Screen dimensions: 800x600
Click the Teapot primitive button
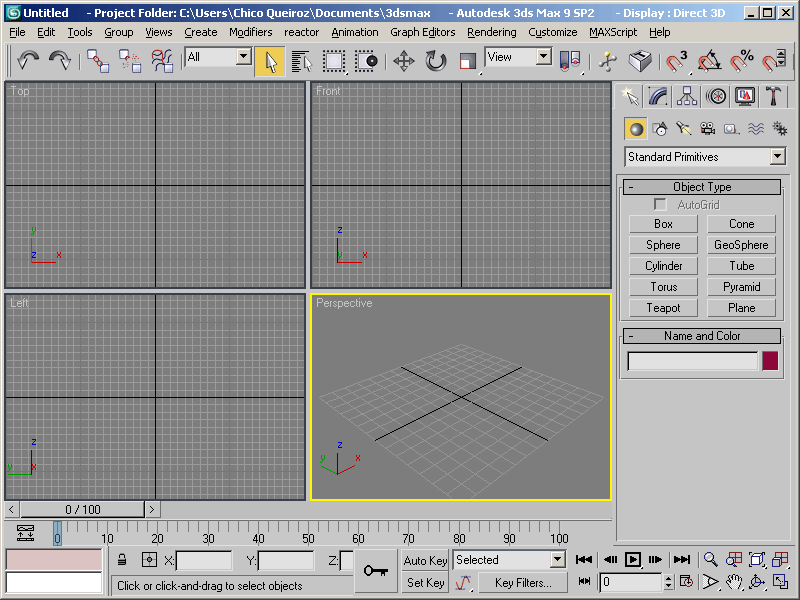point(663,308)
